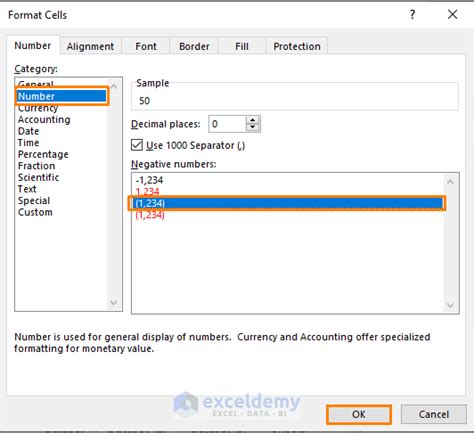The image size is (474, 433).
Task: Decrease decimal places with down arrow
Action: [253, 128]
